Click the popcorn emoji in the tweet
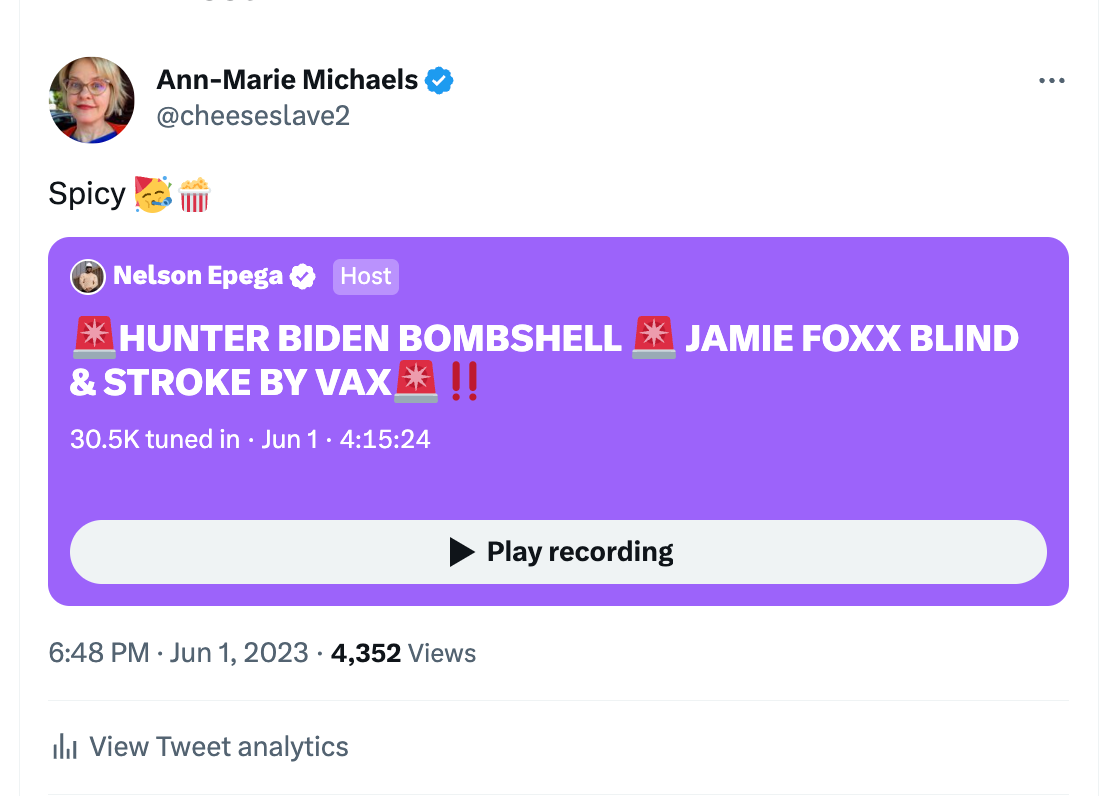This screenshot has width=1116, height=796. click(195, 194)
